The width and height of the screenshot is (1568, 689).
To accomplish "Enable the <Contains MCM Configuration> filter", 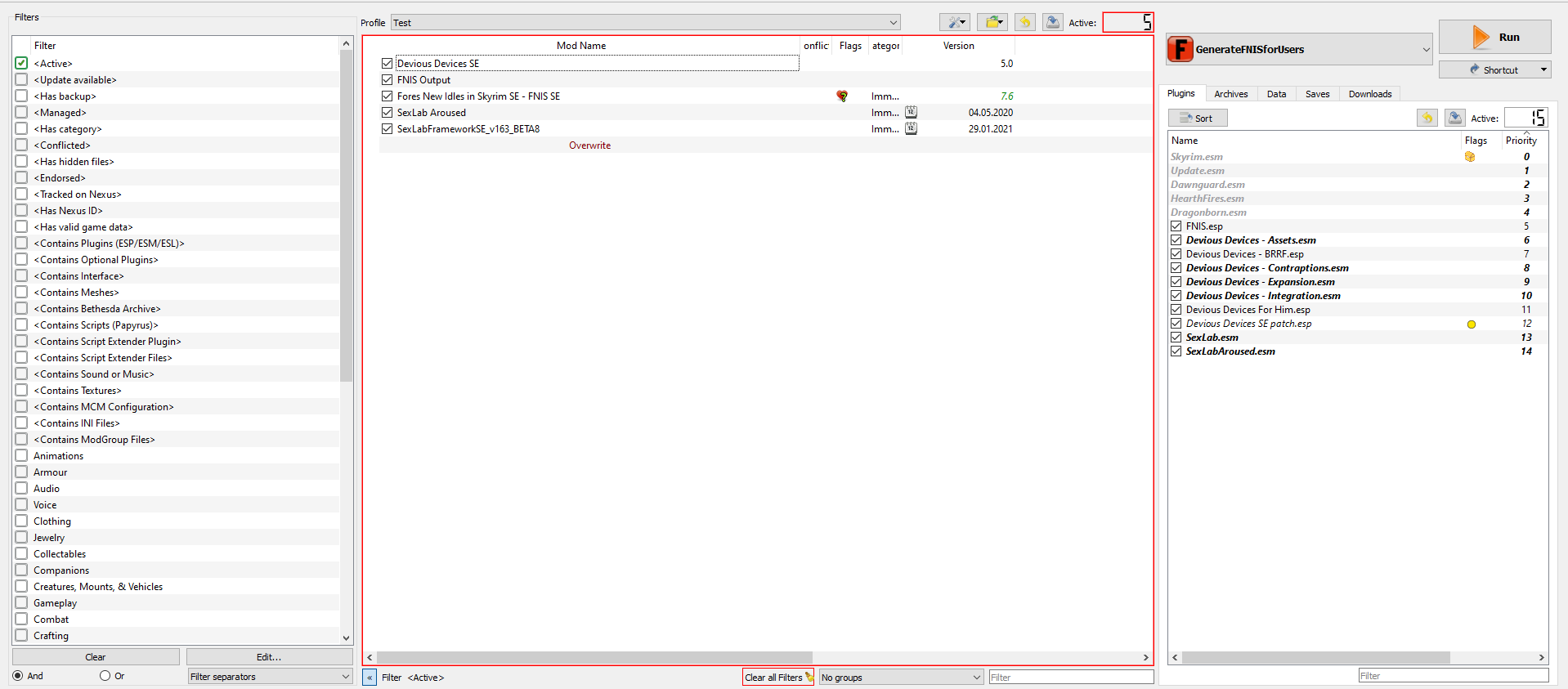I will click(x=21, y=406).
